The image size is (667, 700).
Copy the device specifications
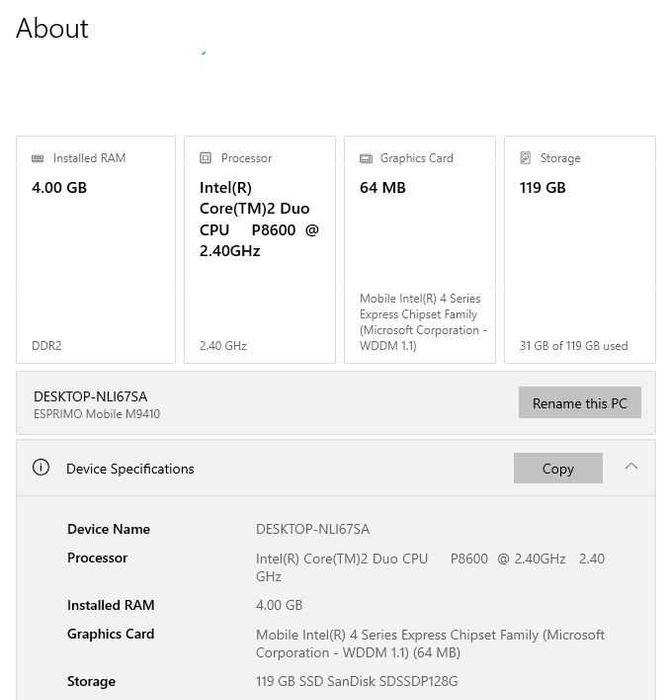pos(558,468)
